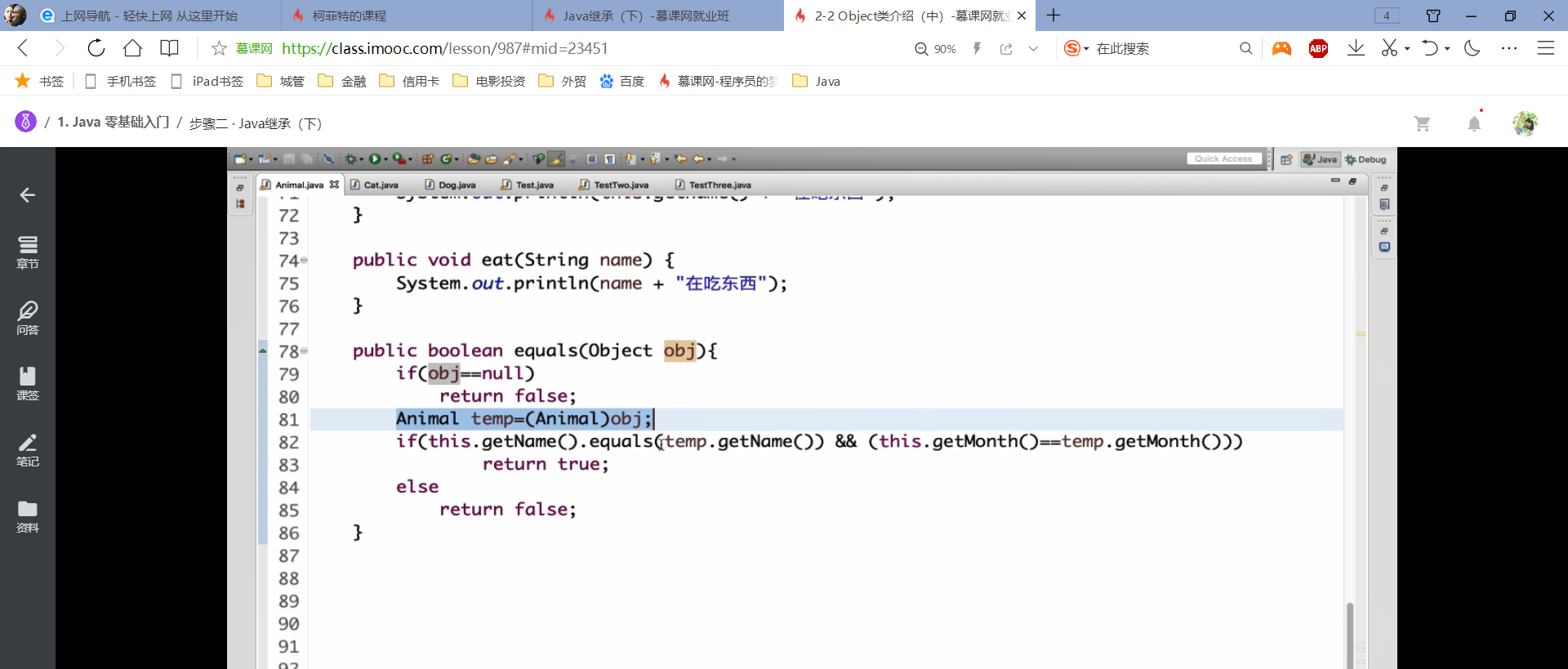Toggle block selection mode icon
1568x669 pixels.
591,158
